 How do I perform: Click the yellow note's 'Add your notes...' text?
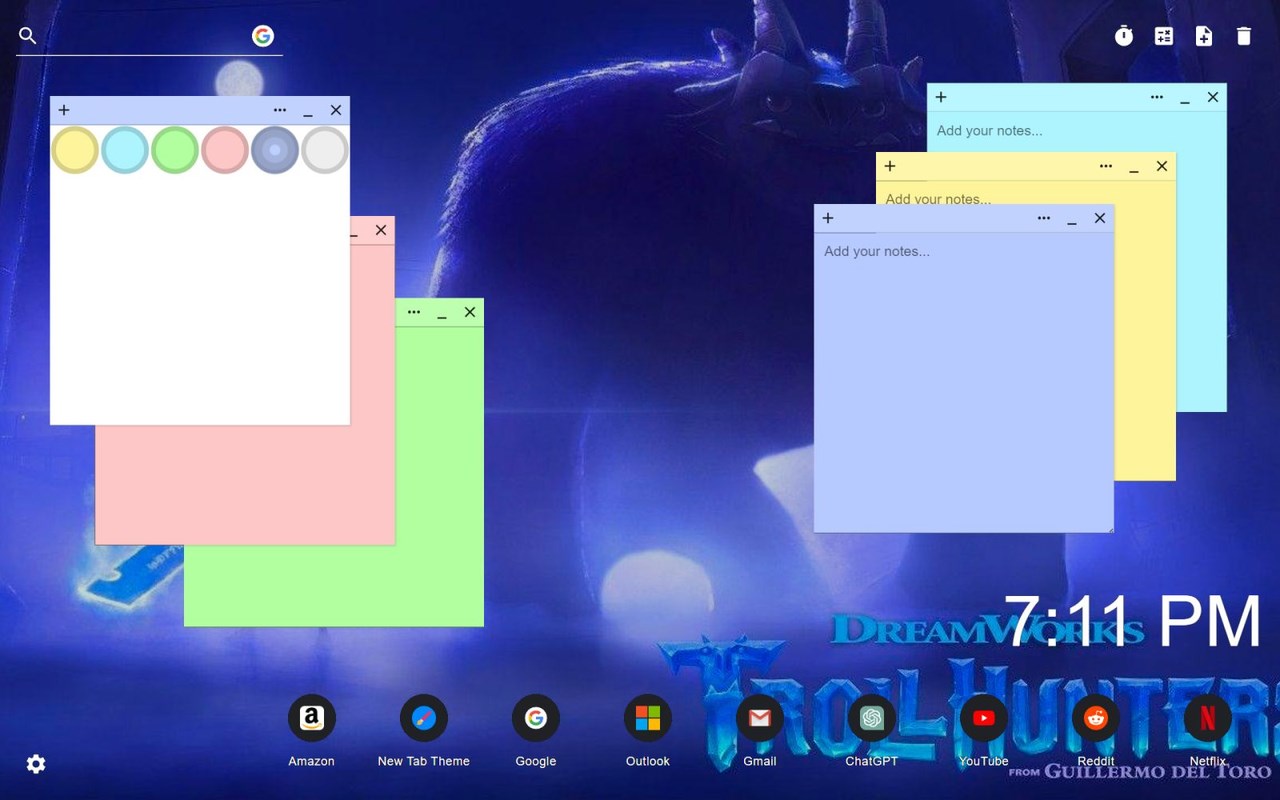pos(938,199)
